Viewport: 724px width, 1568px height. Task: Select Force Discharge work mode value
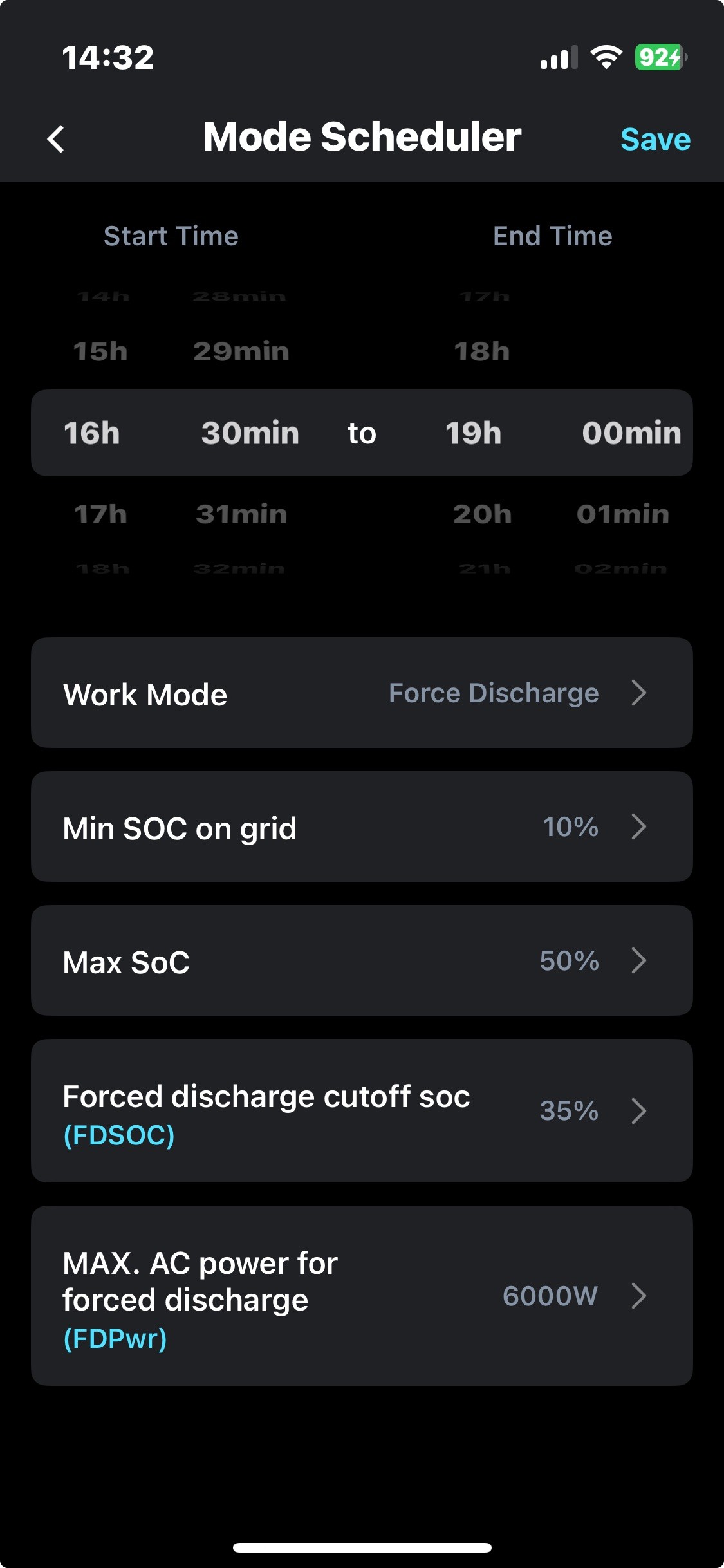[494, 693]
